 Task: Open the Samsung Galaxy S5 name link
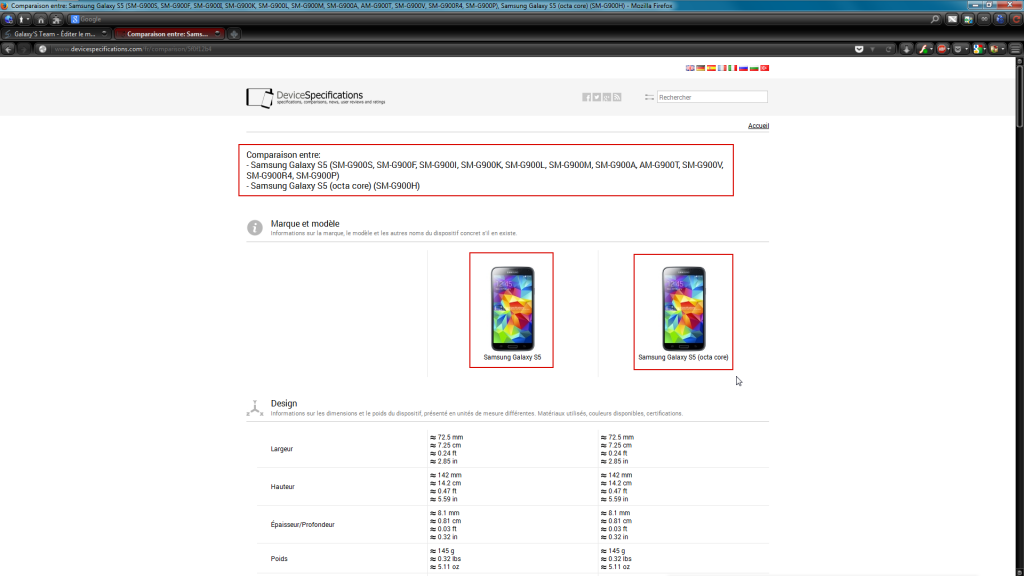click(x=512, y=357)
